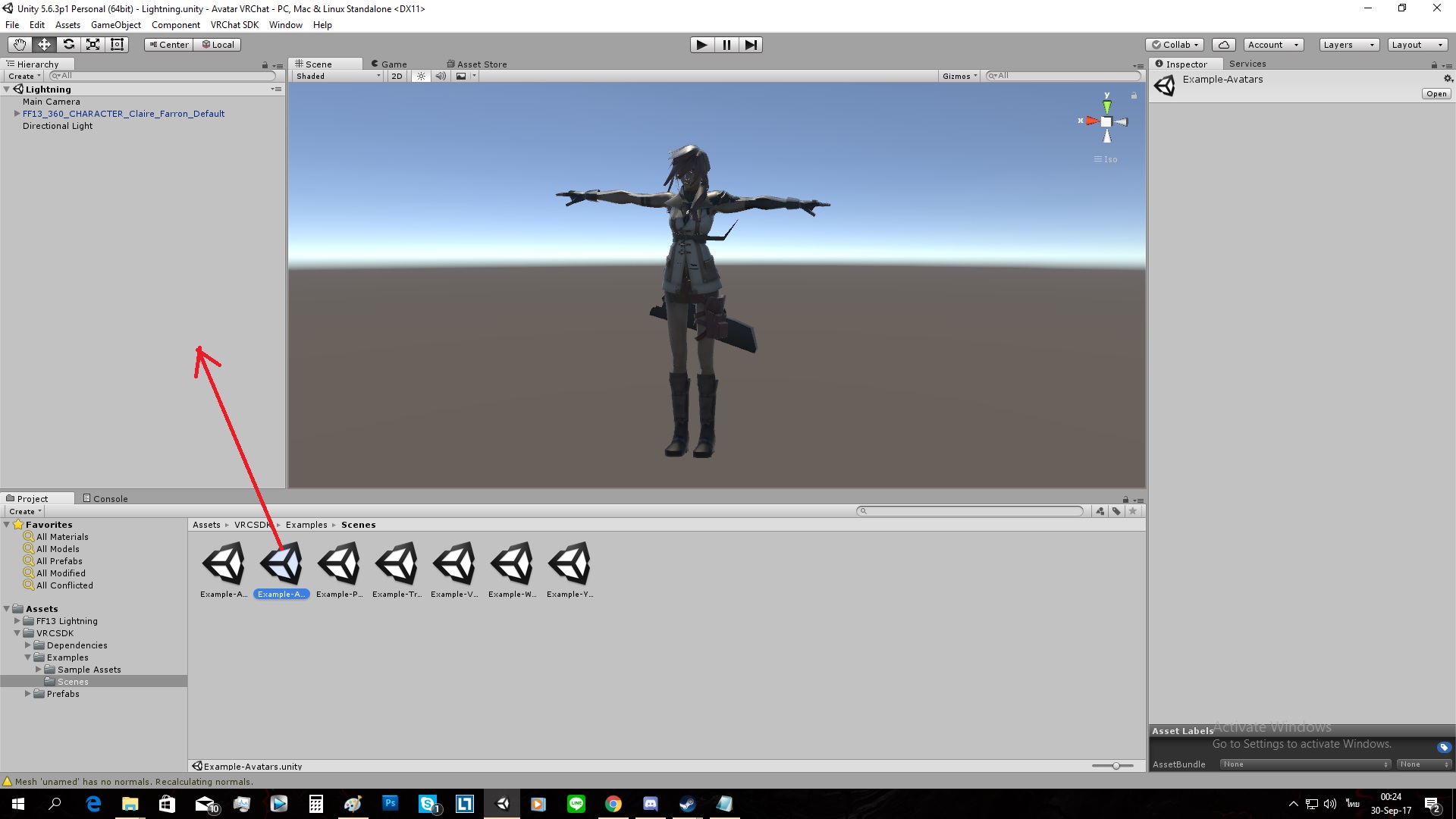Click the Open button in Inspector
The height and width of the screenshot is (819, 1456).
(1436, 94)
